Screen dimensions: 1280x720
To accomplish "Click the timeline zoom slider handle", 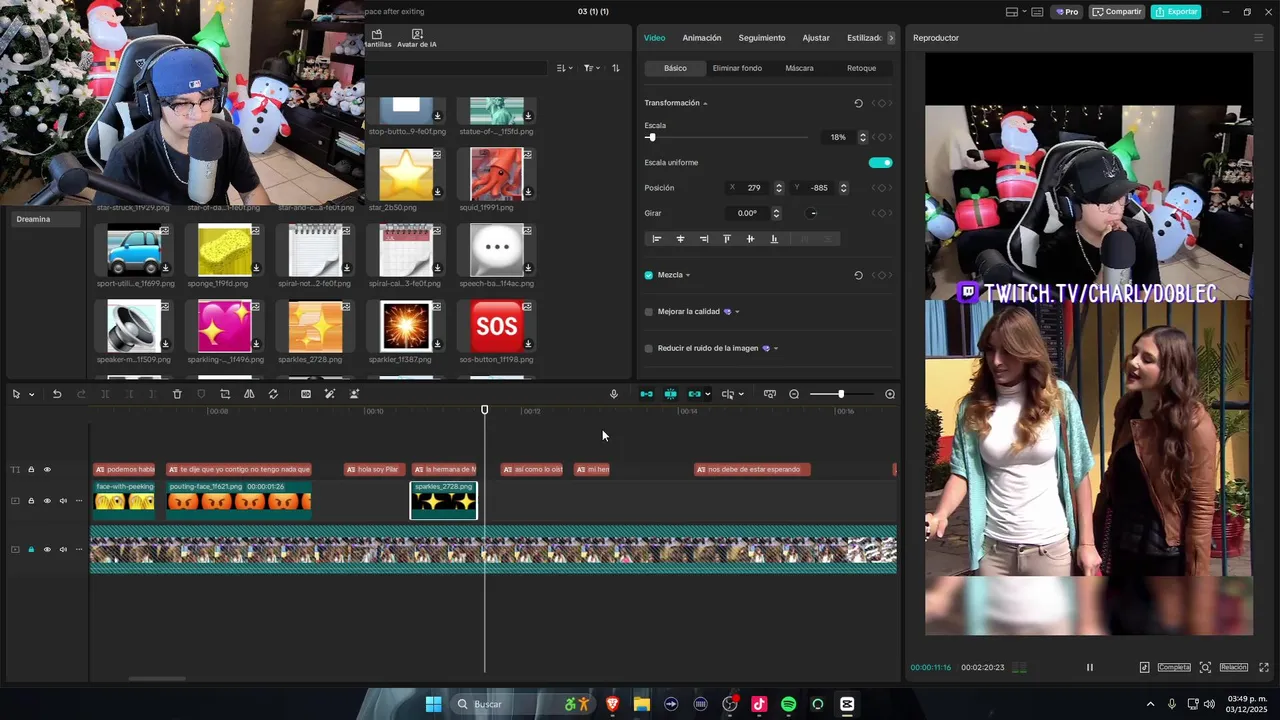I will click(x=841, y=394).
